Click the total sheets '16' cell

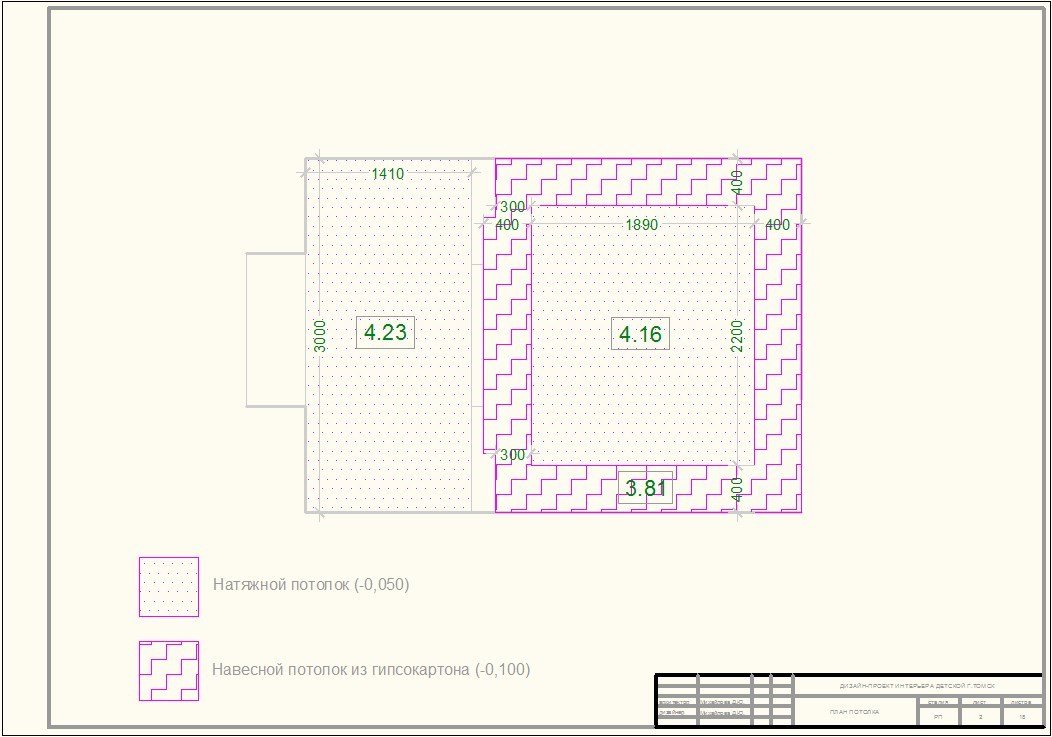[x=1021, y=717]
